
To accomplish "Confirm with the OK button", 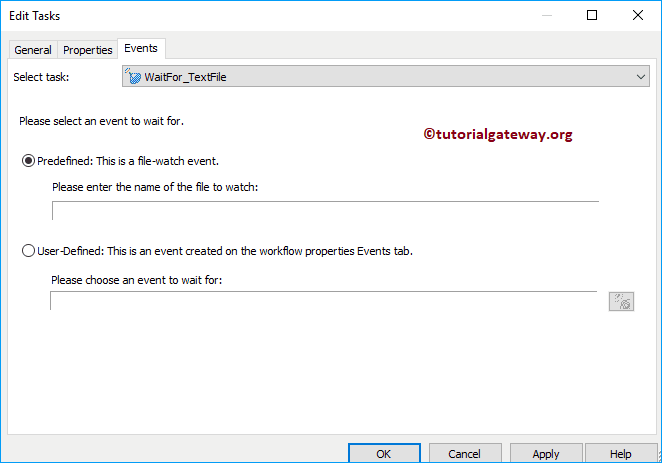I will point(384,453).
